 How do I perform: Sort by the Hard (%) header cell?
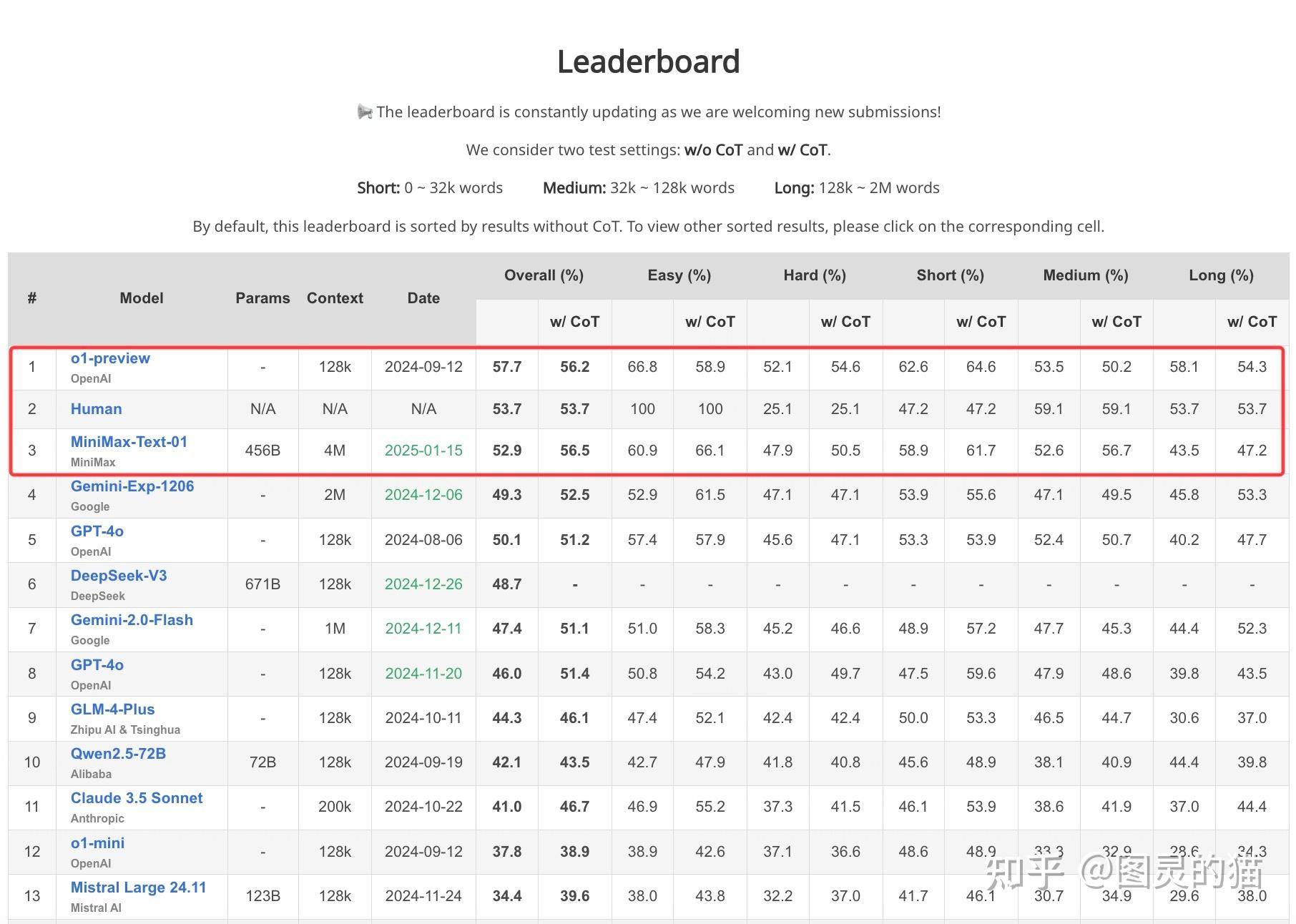point(815,275)
